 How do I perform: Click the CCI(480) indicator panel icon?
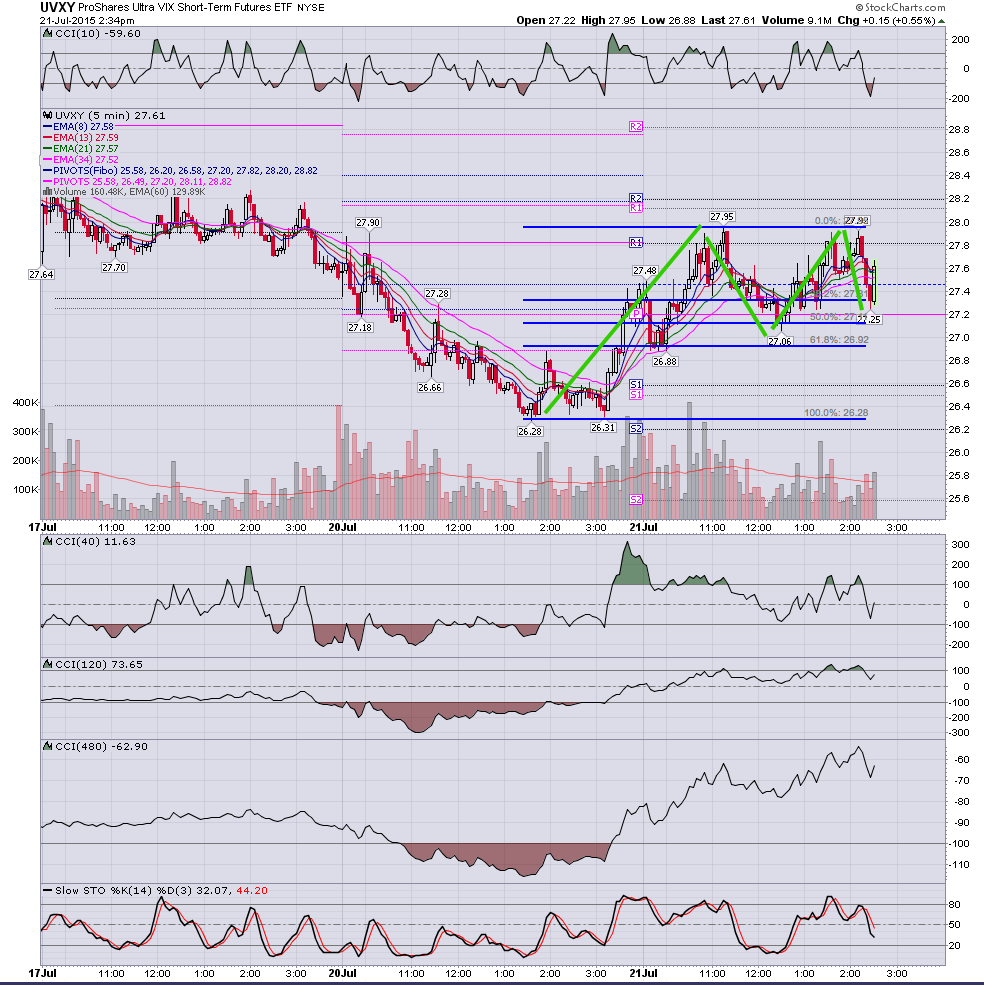[47, 746]
